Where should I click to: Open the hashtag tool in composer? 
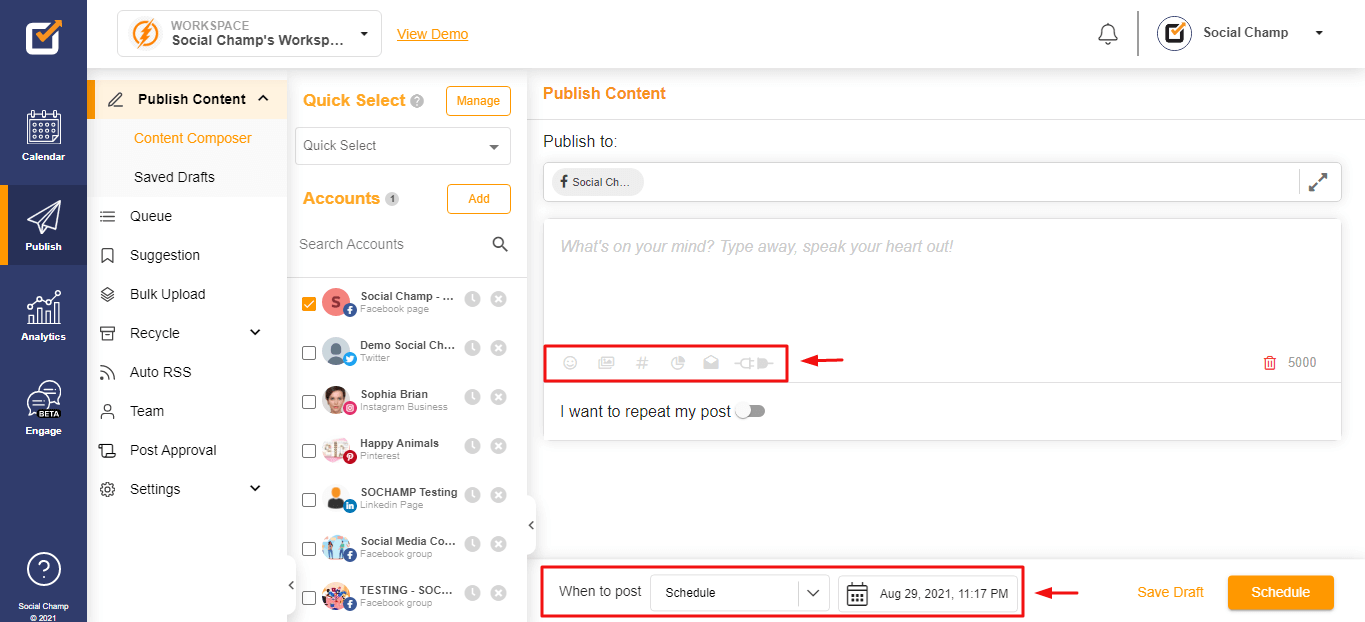tap(642, 363)
